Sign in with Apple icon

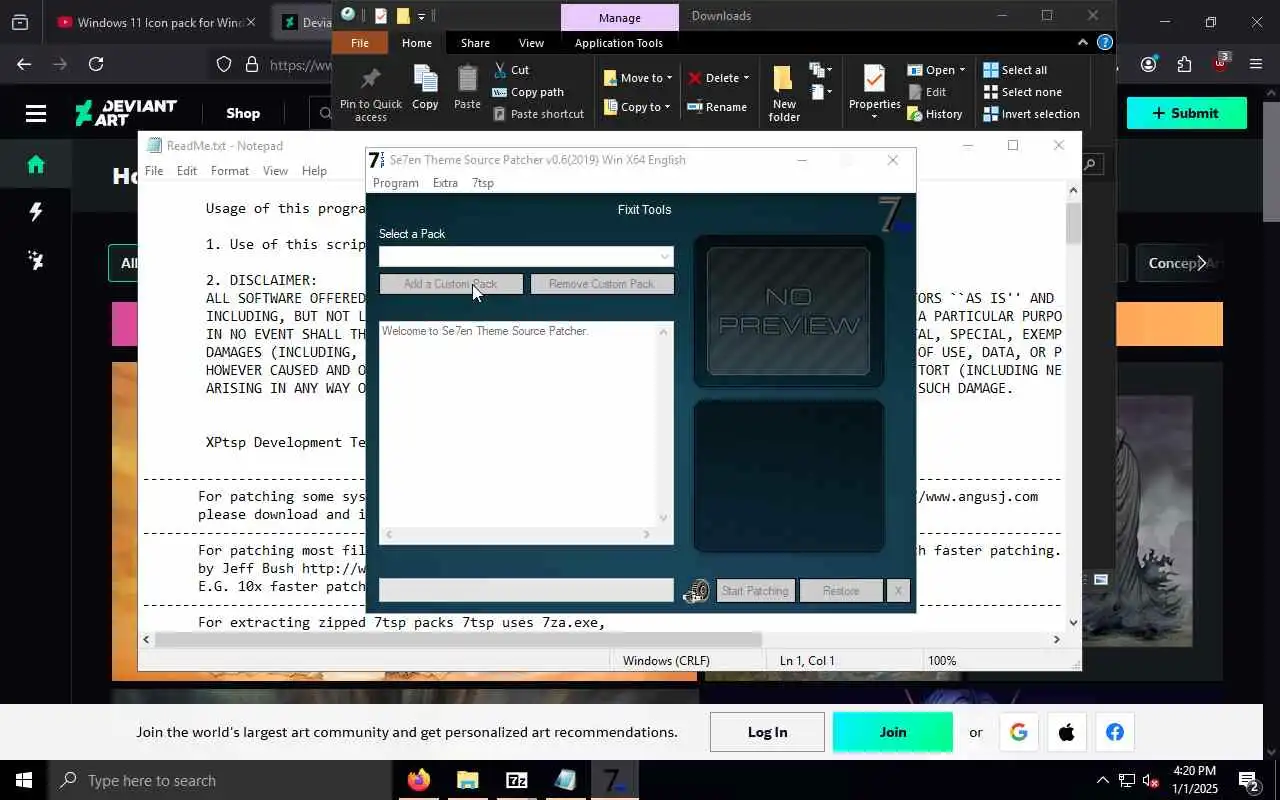point(1067,732)
